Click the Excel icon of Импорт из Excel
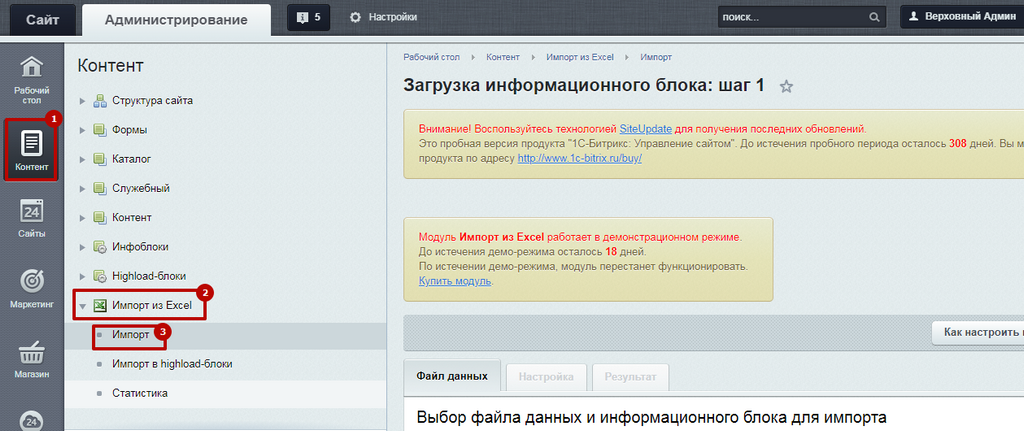Image resolution: width=1024 pixels, height=431 pixels. pos(99,305)
